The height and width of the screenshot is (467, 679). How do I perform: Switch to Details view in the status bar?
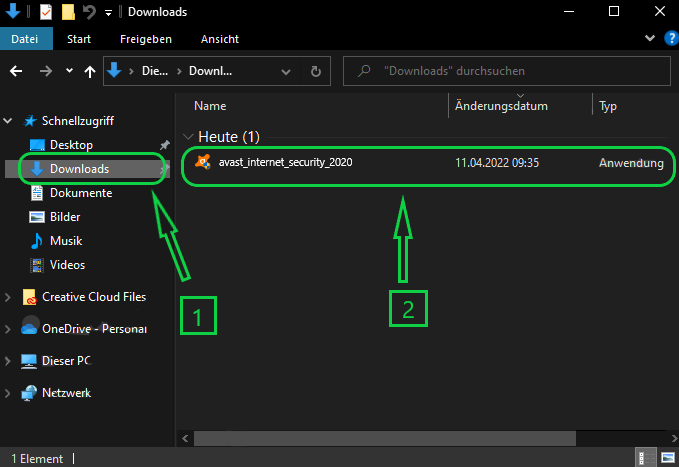pos(647,458)
